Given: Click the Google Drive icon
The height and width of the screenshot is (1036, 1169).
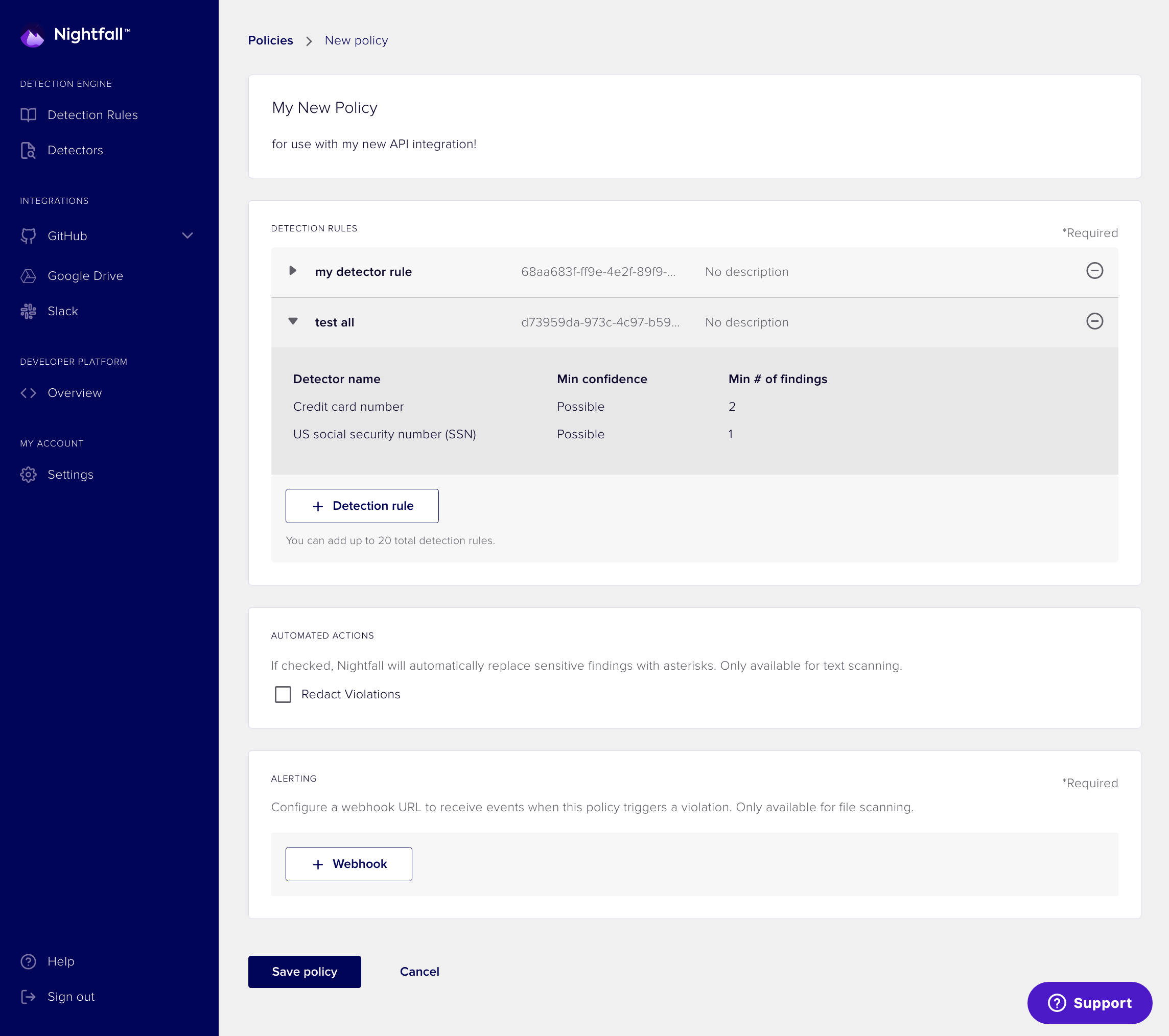Looking at the screenshot, I should click(28, 276).
